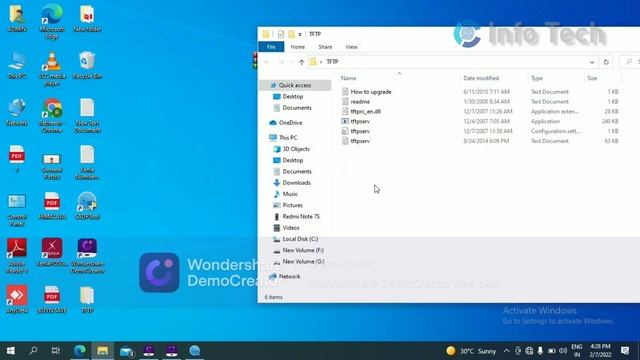
Task: Sort files by Size column
Action: click(x=592, y=78)
